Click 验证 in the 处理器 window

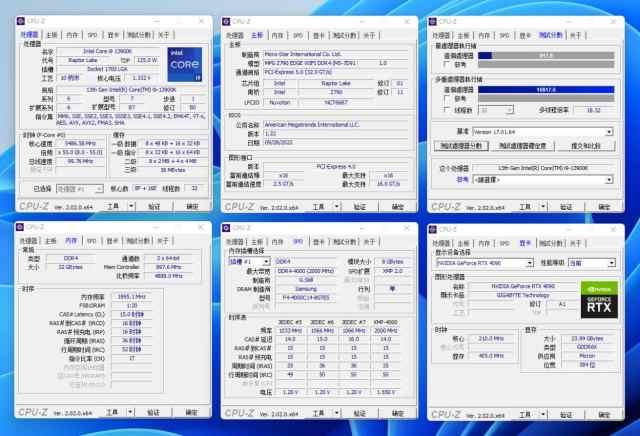(154, 207)
